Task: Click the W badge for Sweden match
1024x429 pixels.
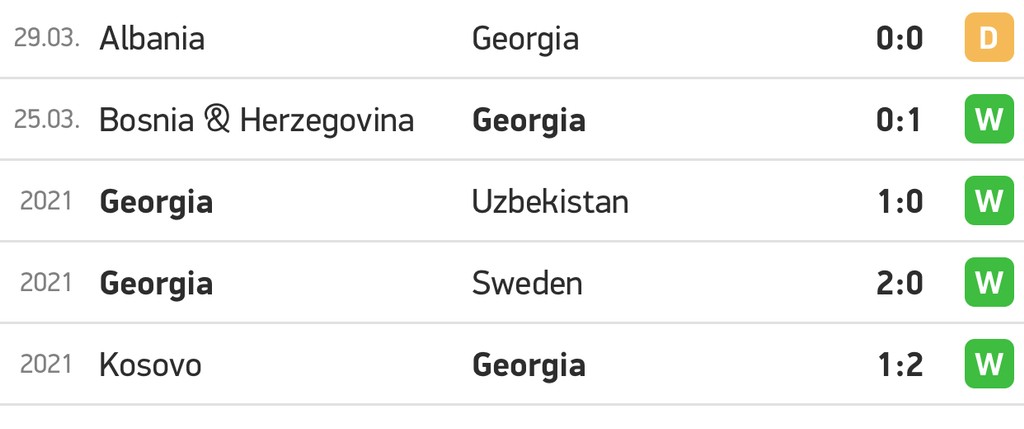Action: [989, 283]
